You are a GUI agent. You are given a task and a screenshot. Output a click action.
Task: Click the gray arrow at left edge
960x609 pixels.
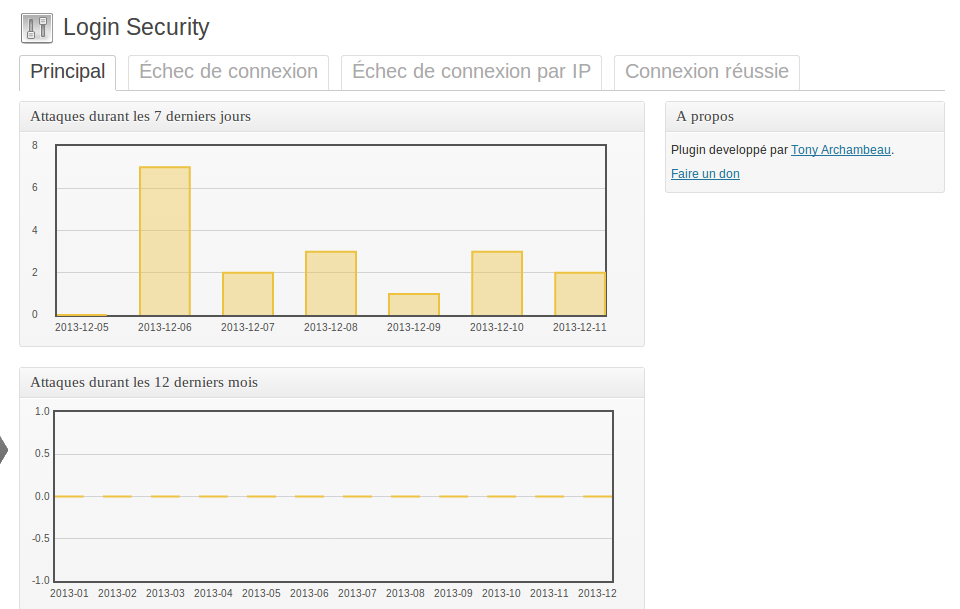tap(4, 450)
